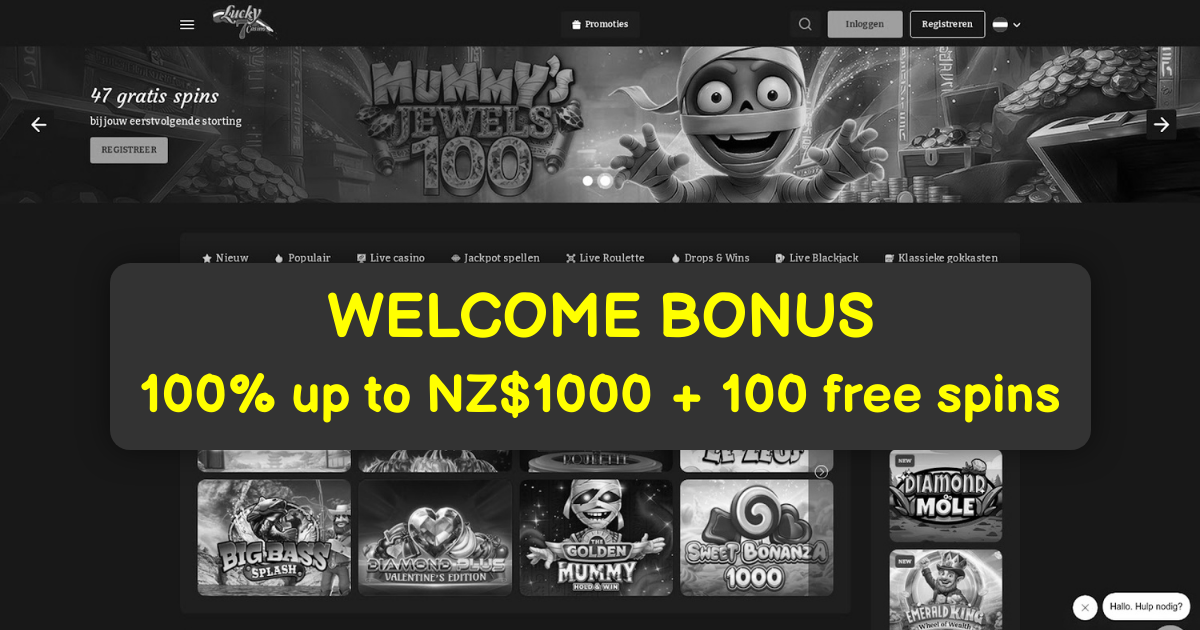Viewport: 1200px width, 630px height.
Task: Click the Inloggen button
Action: tap(865, 24)
